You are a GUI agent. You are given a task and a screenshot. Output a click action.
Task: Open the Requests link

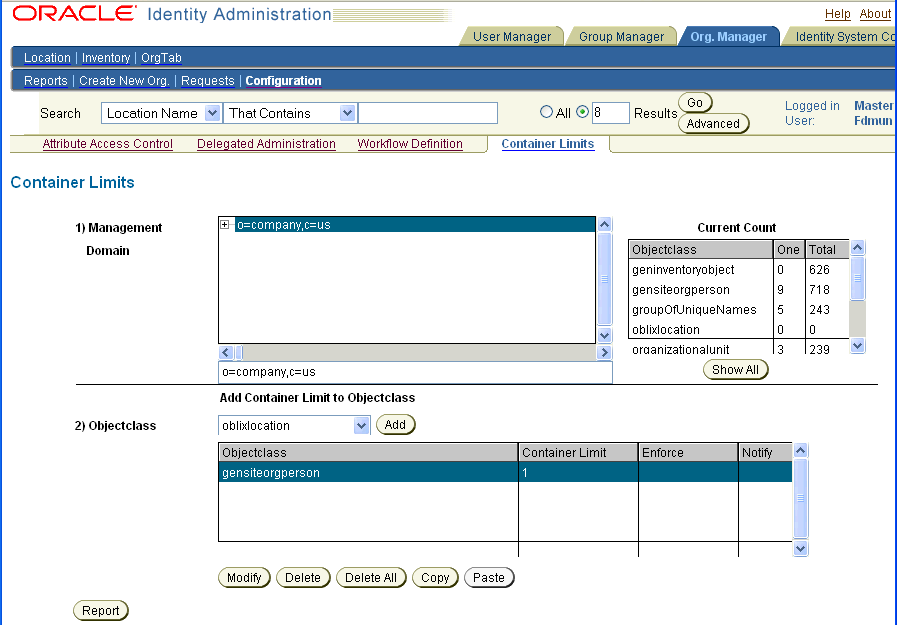(208, 81)
